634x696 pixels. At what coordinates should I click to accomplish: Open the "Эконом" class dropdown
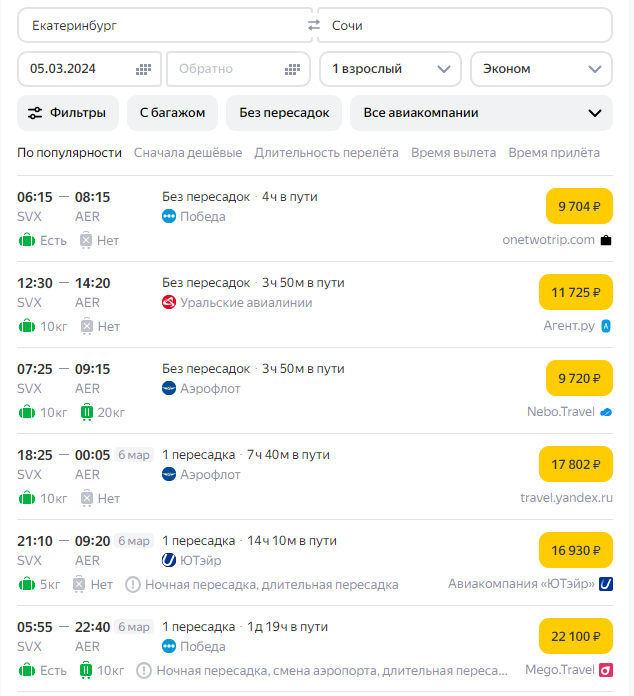(x=541, y=69)
